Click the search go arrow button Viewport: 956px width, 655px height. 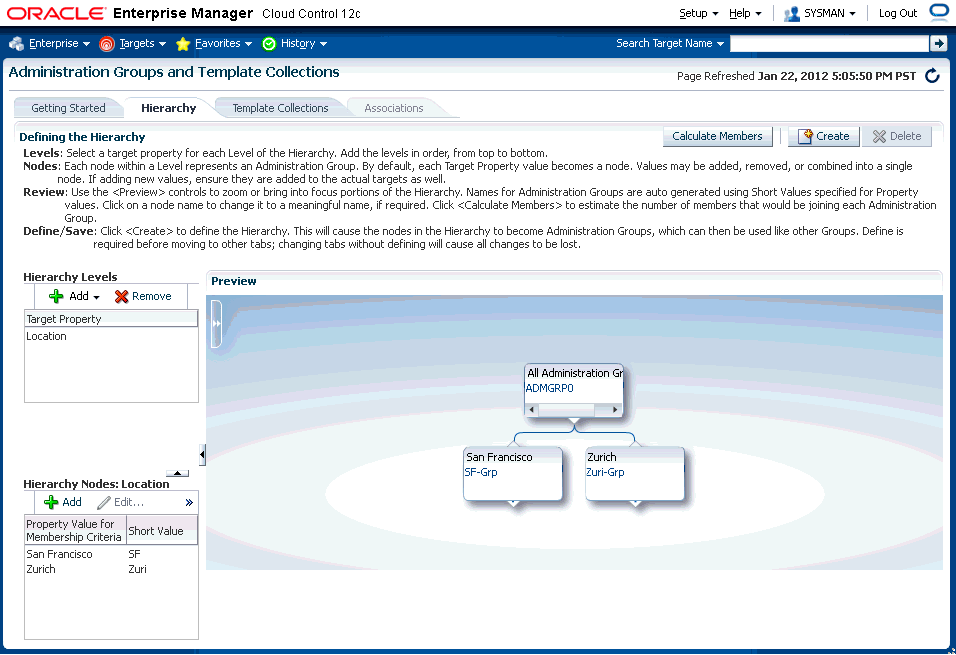coord(938,43)
